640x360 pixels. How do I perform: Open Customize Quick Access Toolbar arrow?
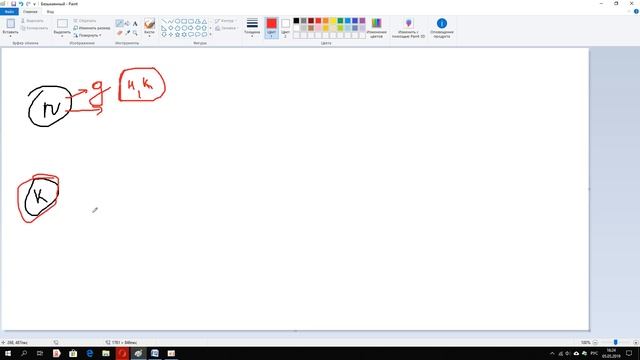tap(35, 4)
